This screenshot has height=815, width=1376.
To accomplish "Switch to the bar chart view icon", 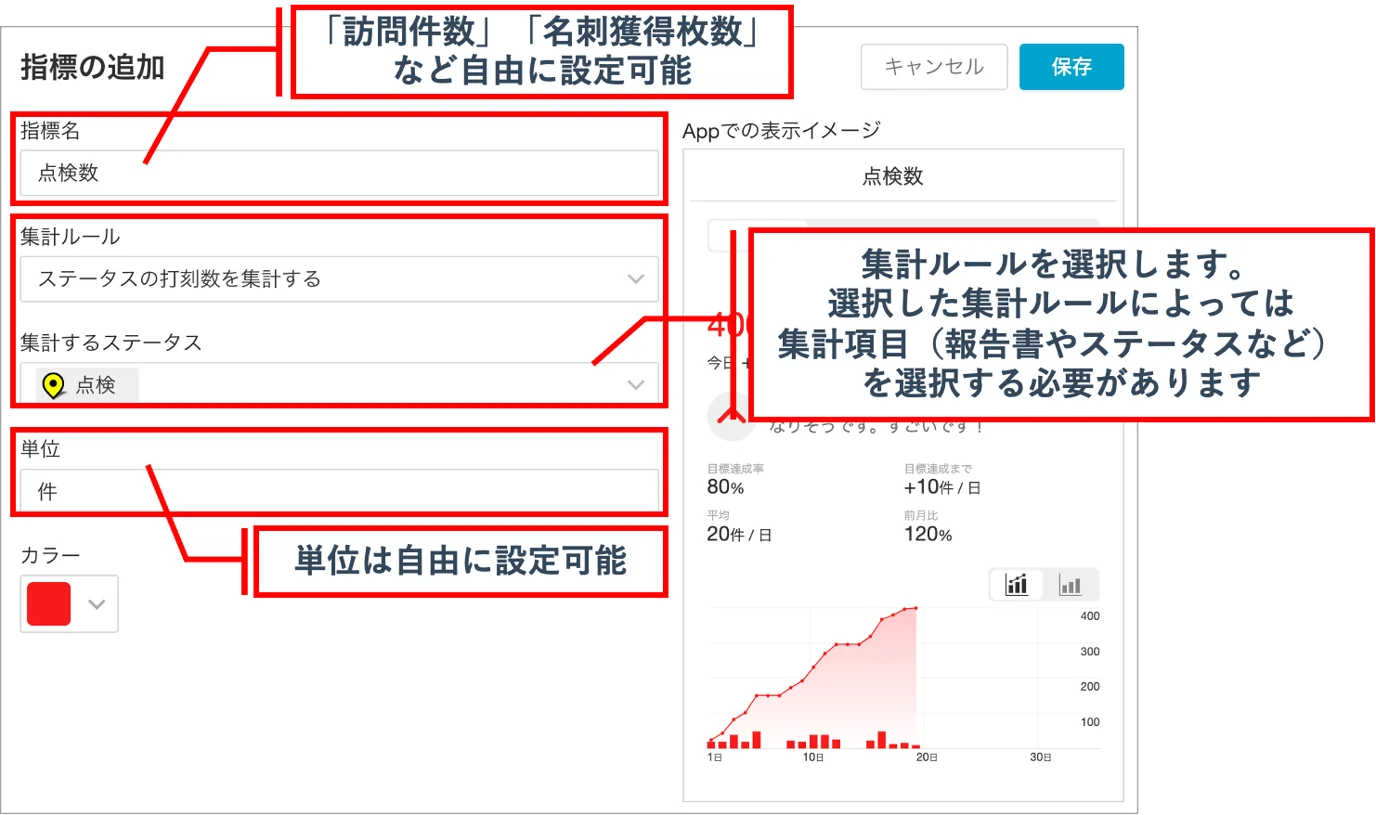I will tap(1071, 585).
